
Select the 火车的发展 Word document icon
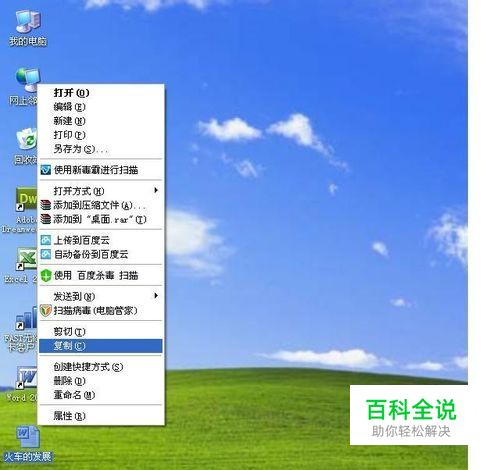28,437
